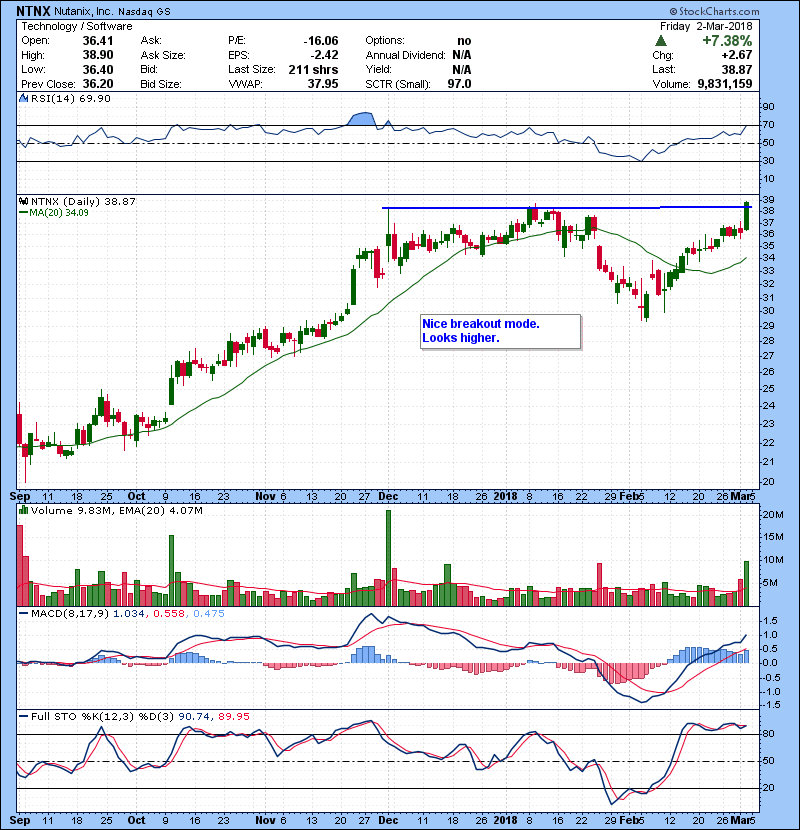
Task: Click the Nasdaq GS exchange label
Action: [x=144, y=12]
